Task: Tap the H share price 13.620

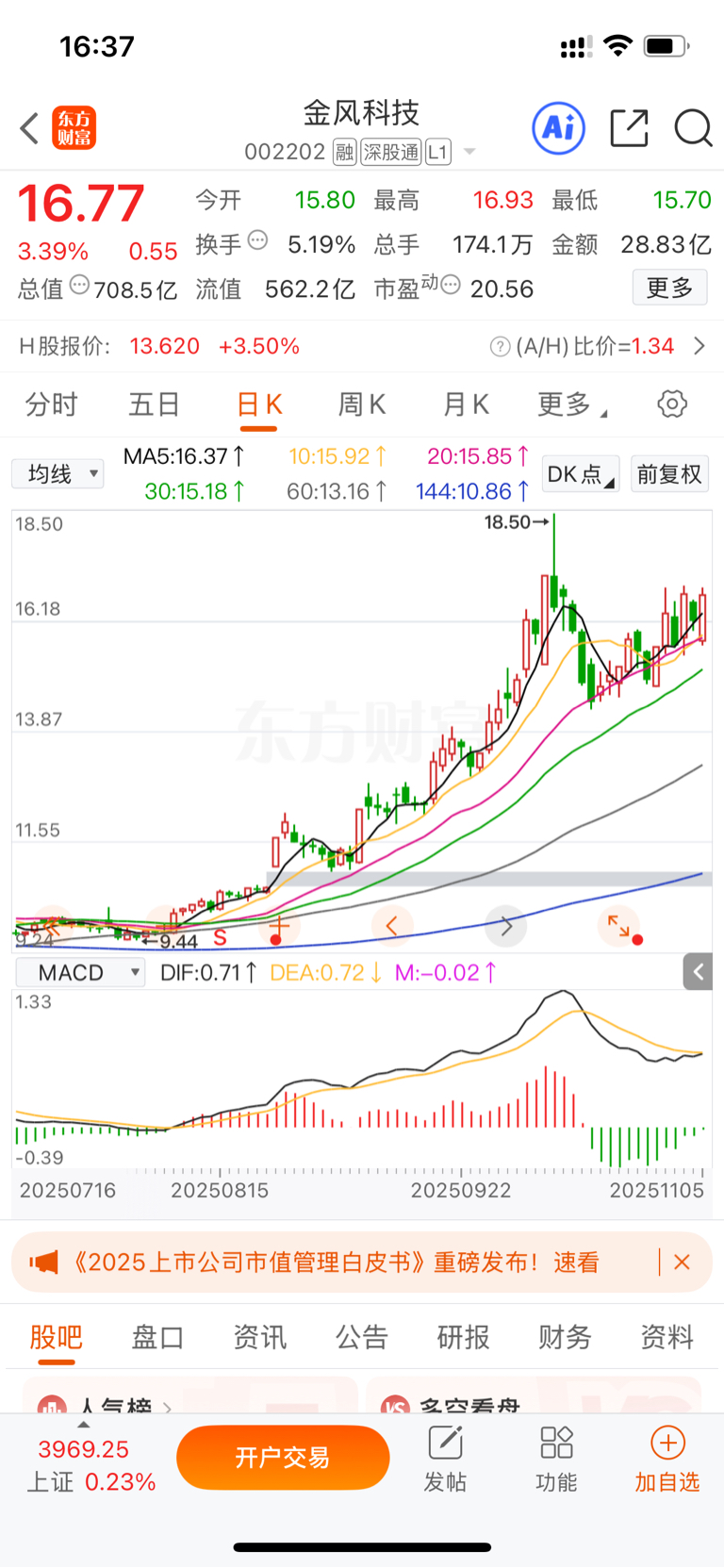Action: [x=165, y=347]
